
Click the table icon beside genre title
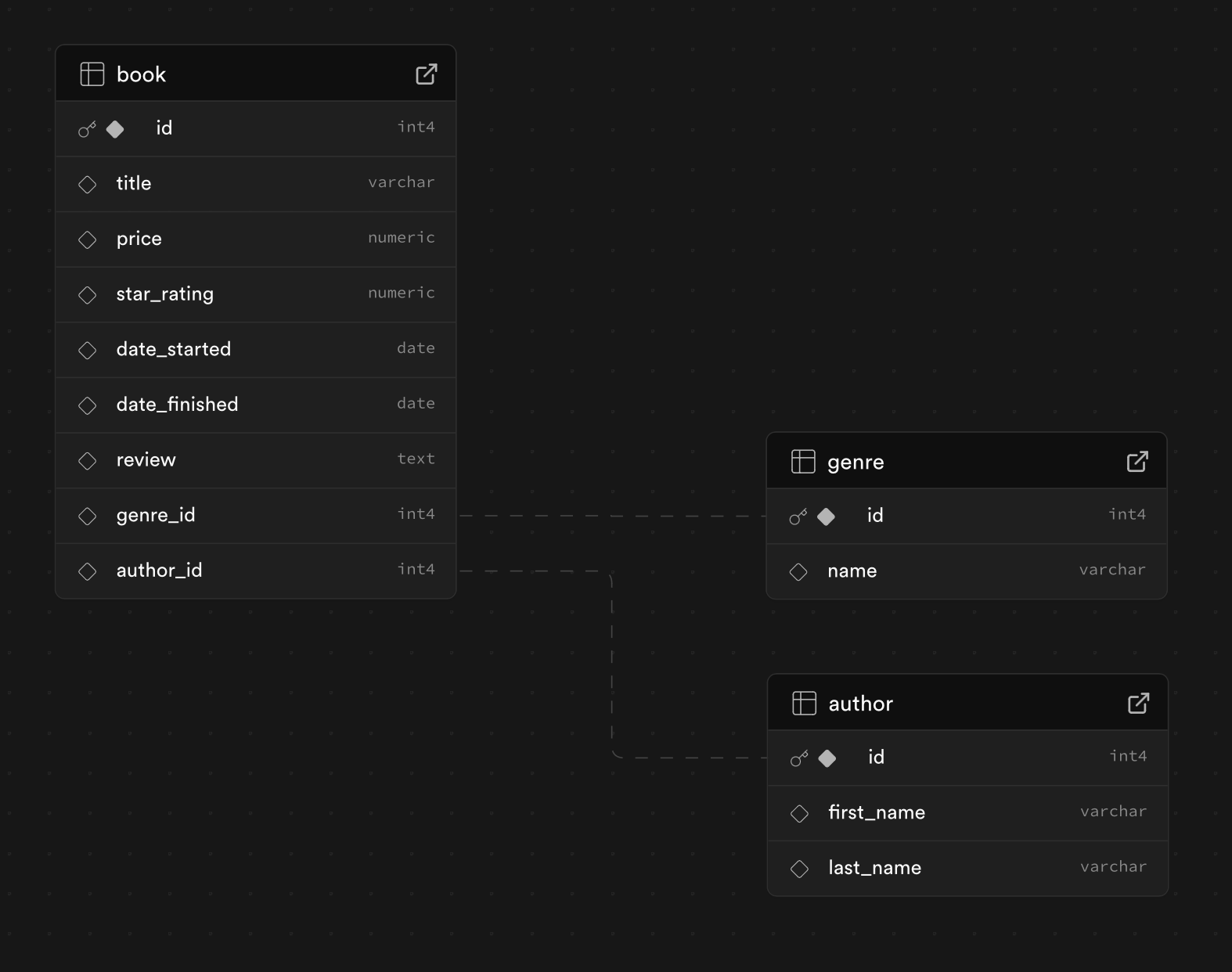point(803,462)
